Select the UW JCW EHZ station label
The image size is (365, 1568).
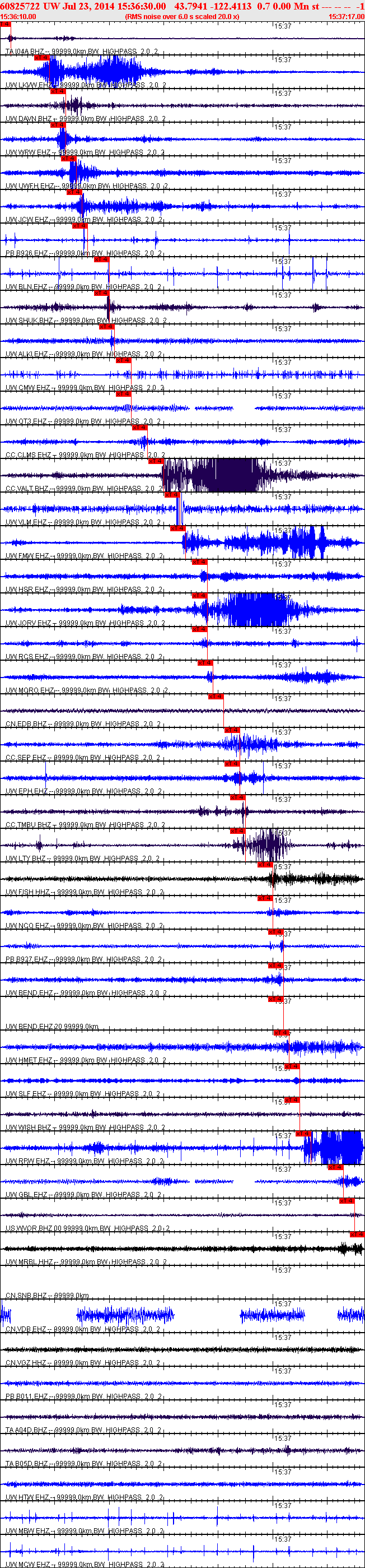pyautogui.click(x=84, y=220)
